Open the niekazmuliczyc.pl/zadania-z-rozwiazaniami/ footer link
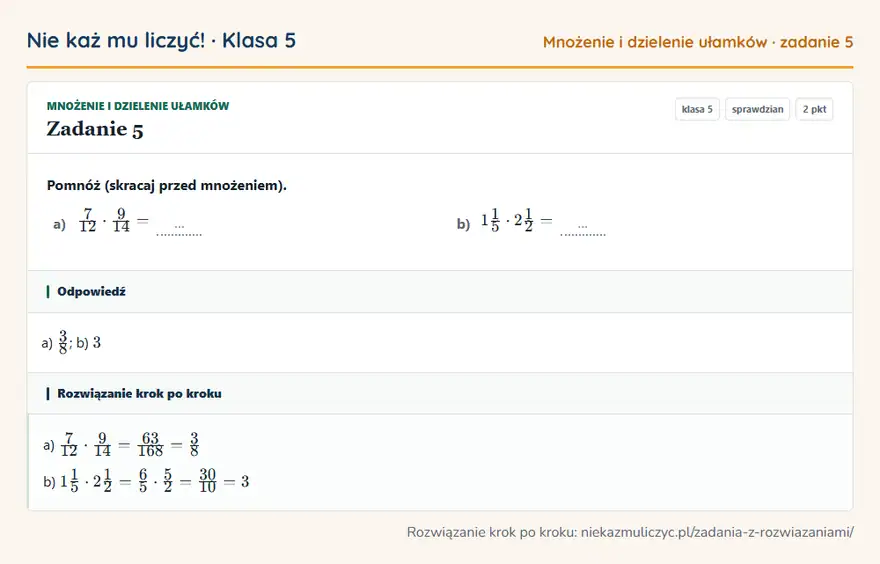The height and width of the screenshot is (564, 880). coord(717,532)
